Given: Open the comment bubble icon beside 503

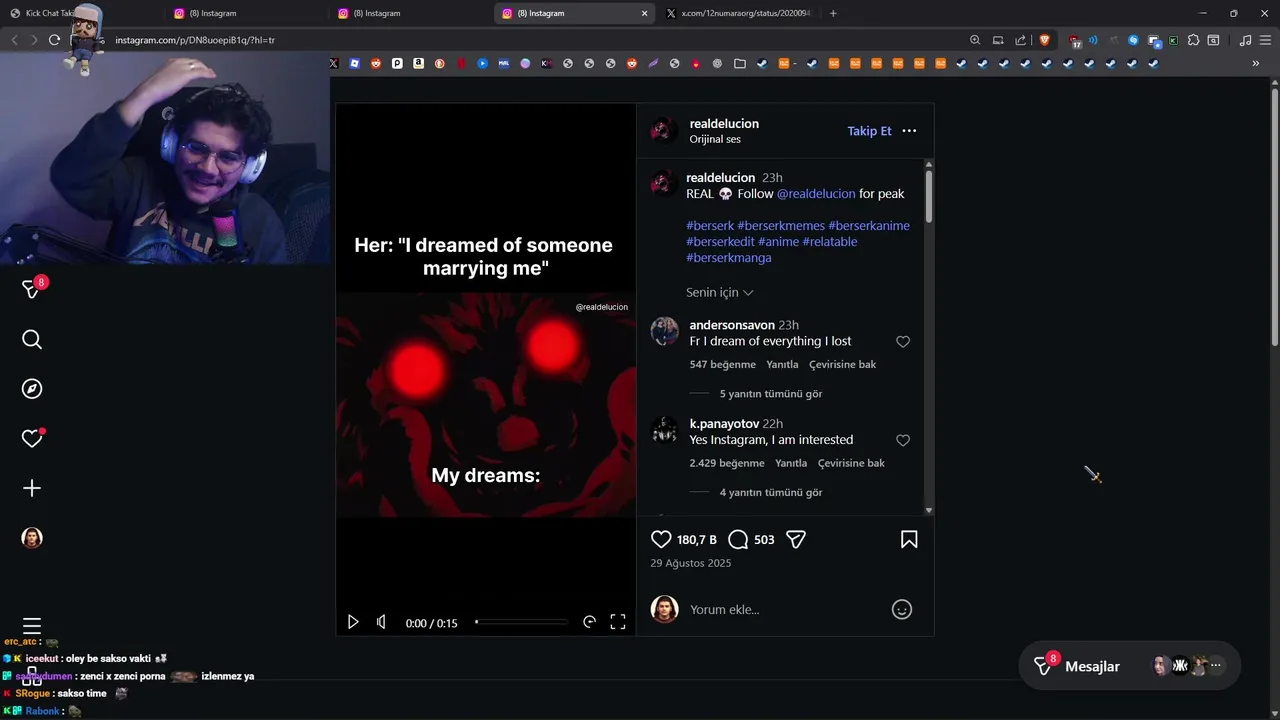Looking at the screenshot, I should (738, 539).
